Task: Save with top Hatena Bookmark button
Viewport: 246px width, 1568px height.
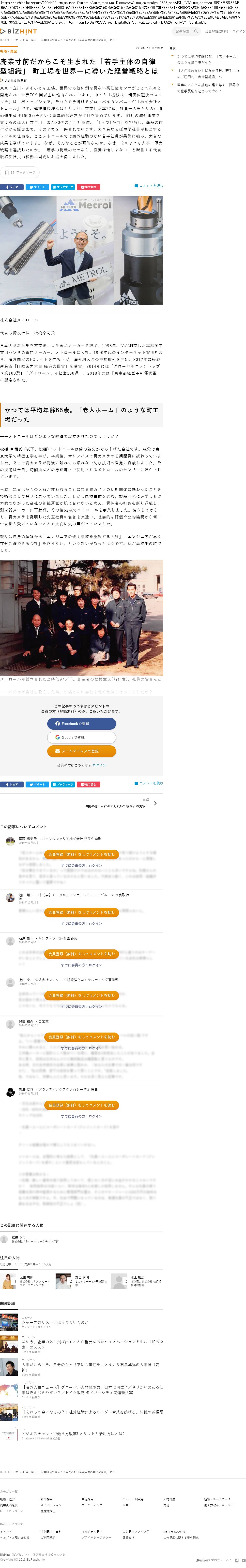Action: pyautogui.click(x=63, y=187)
